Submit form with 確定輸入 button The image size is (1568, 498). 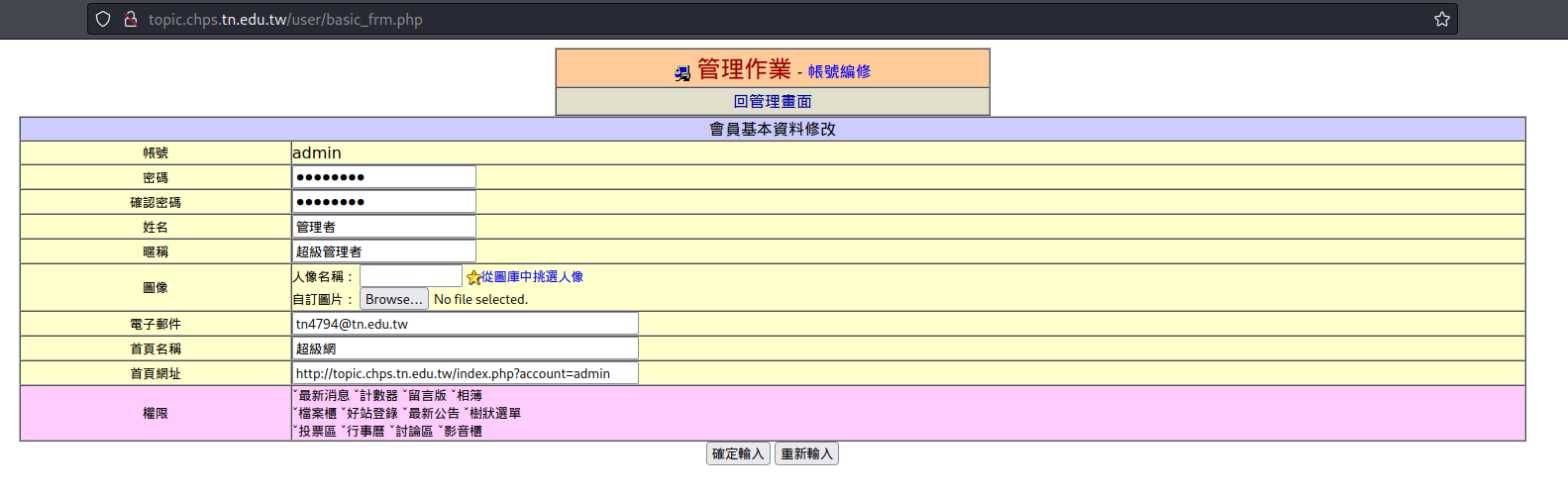(738, 453)
